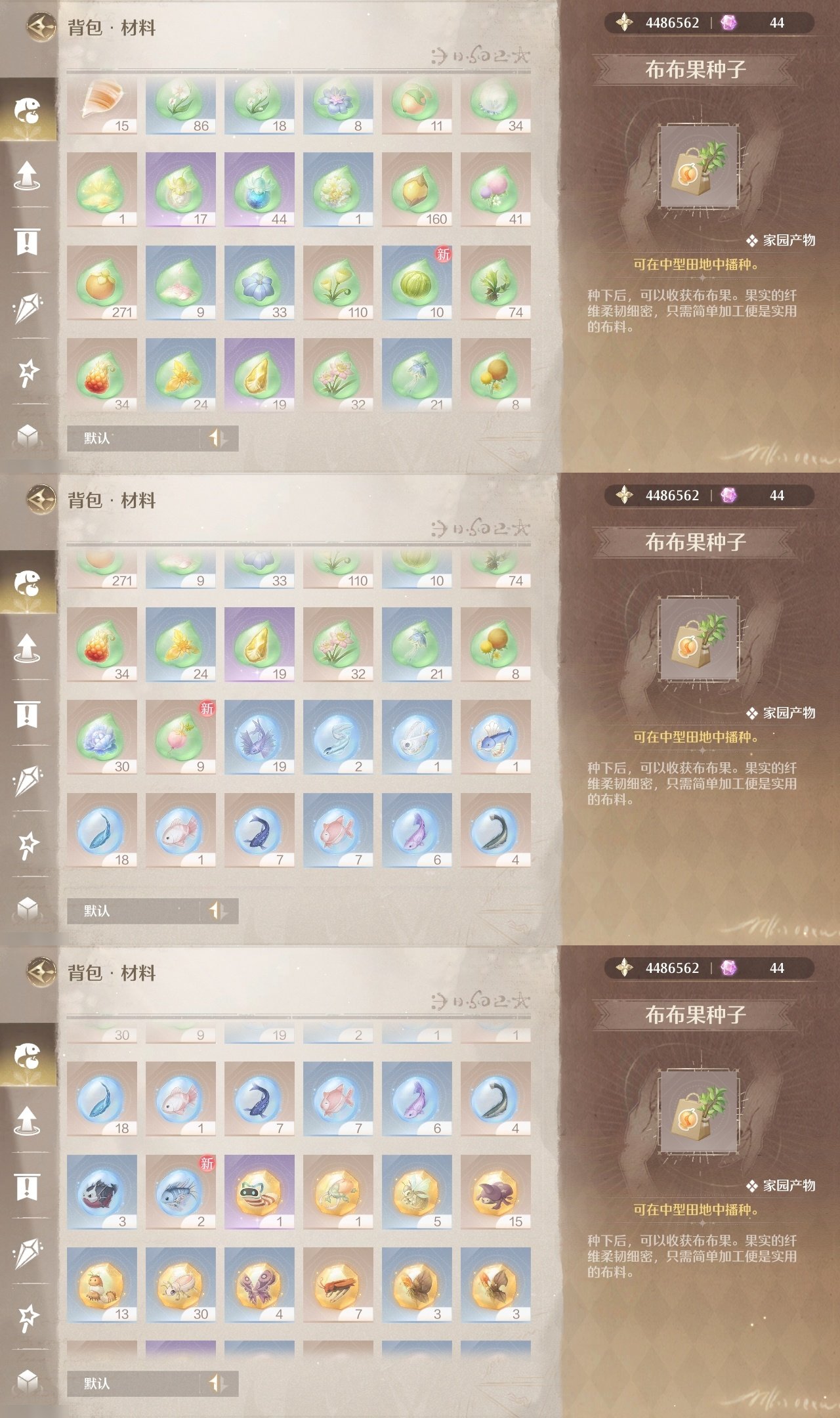Open the 默认 sort dropdown in bottom screenshot

[x=134, y=1384]
